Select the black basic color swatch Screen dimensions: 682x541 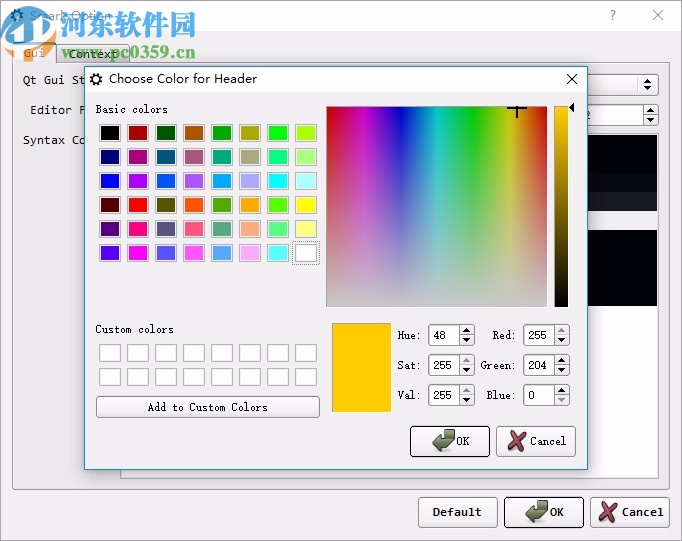point(110,133)
